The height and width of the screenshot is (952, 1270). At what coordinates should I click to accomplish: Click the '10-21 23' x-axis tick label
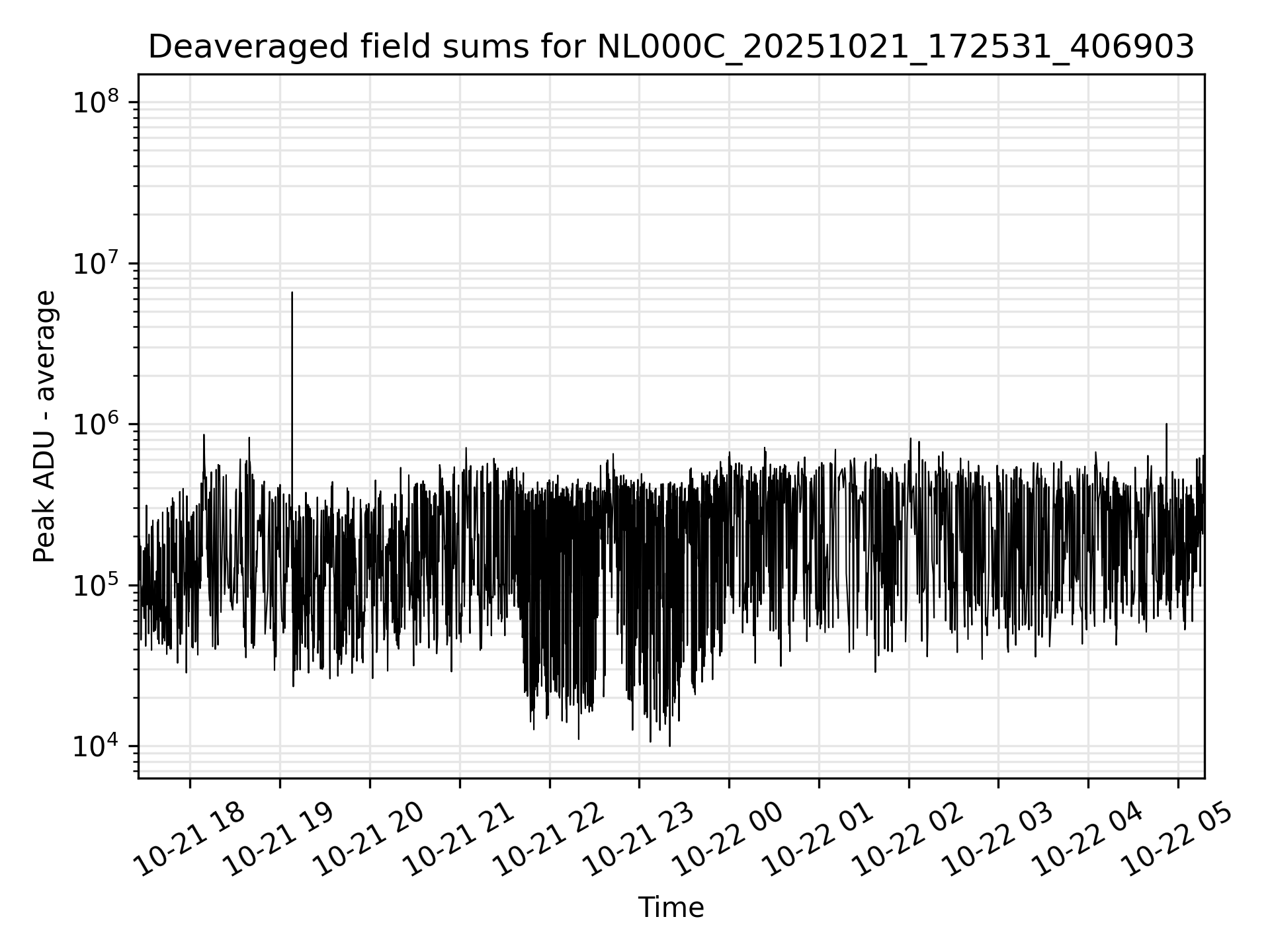638,840
